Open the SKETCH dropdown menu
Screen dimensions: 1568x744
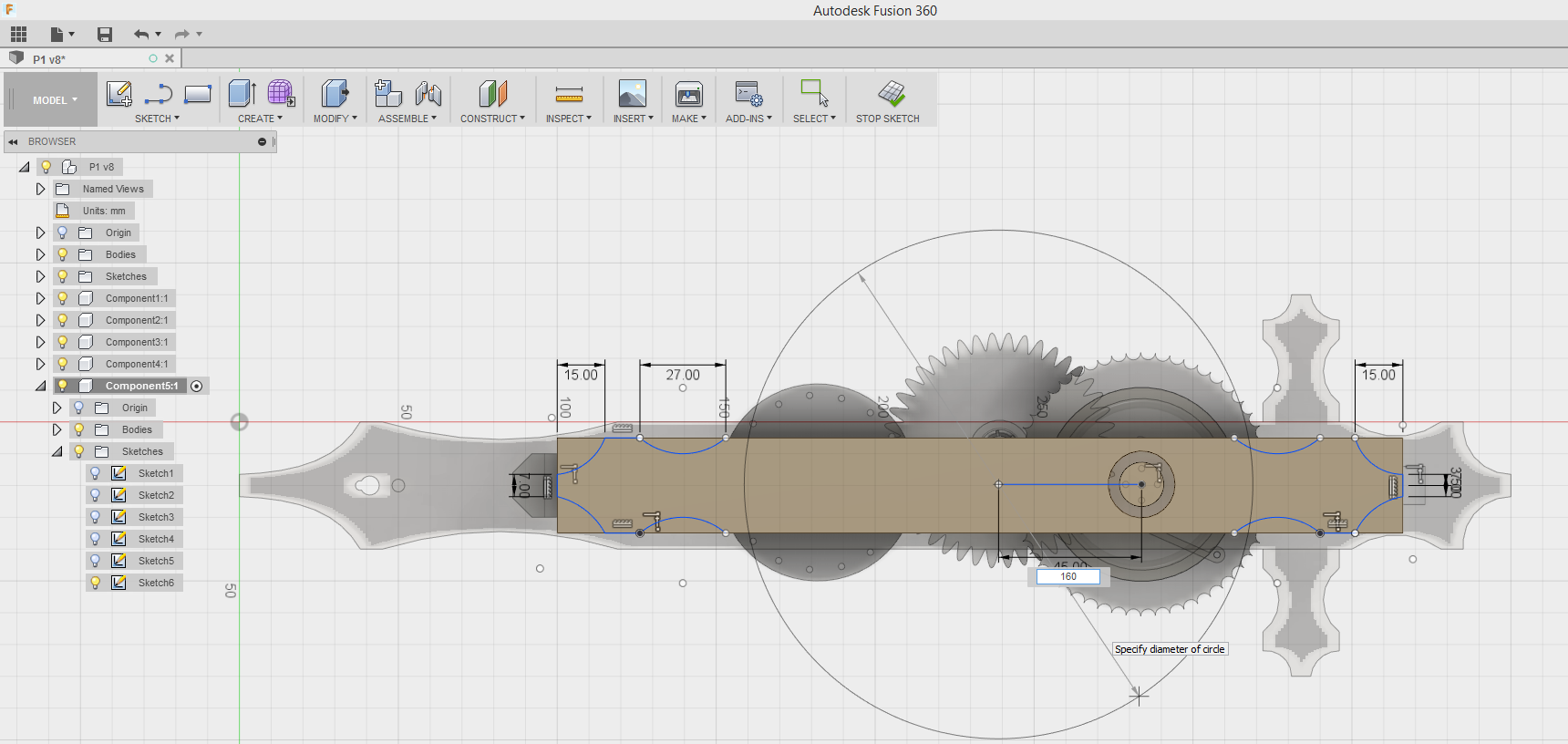(x=157, y=119)
